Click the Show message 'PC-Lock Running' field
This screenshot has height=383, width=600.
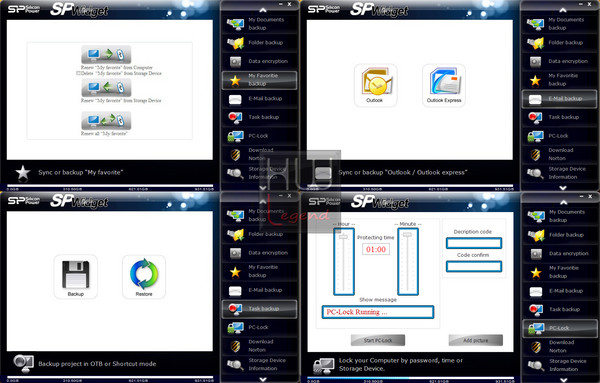point(378,312)
